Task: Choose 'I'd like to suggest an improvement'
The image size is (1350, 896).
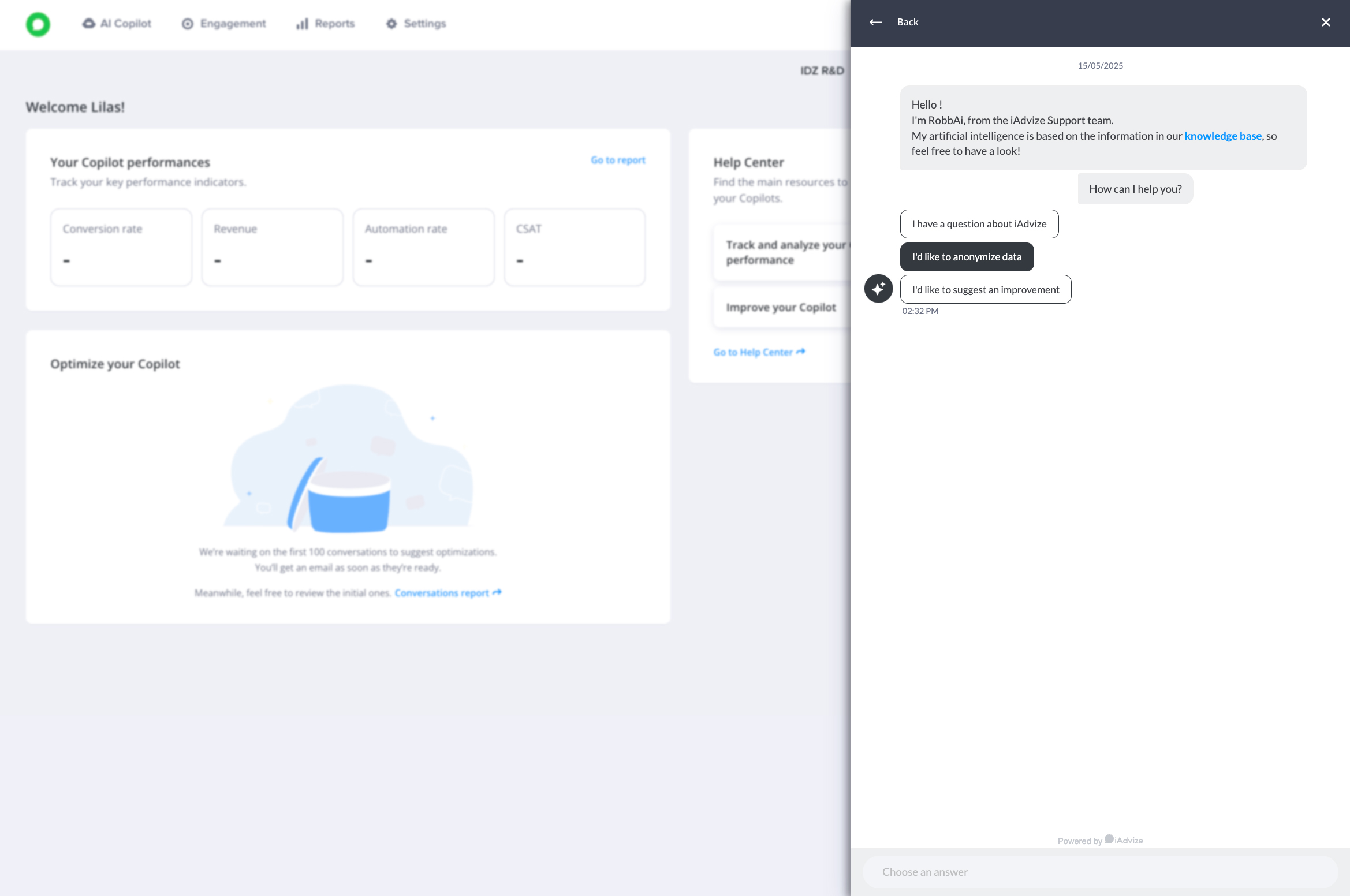Action: 985,290
